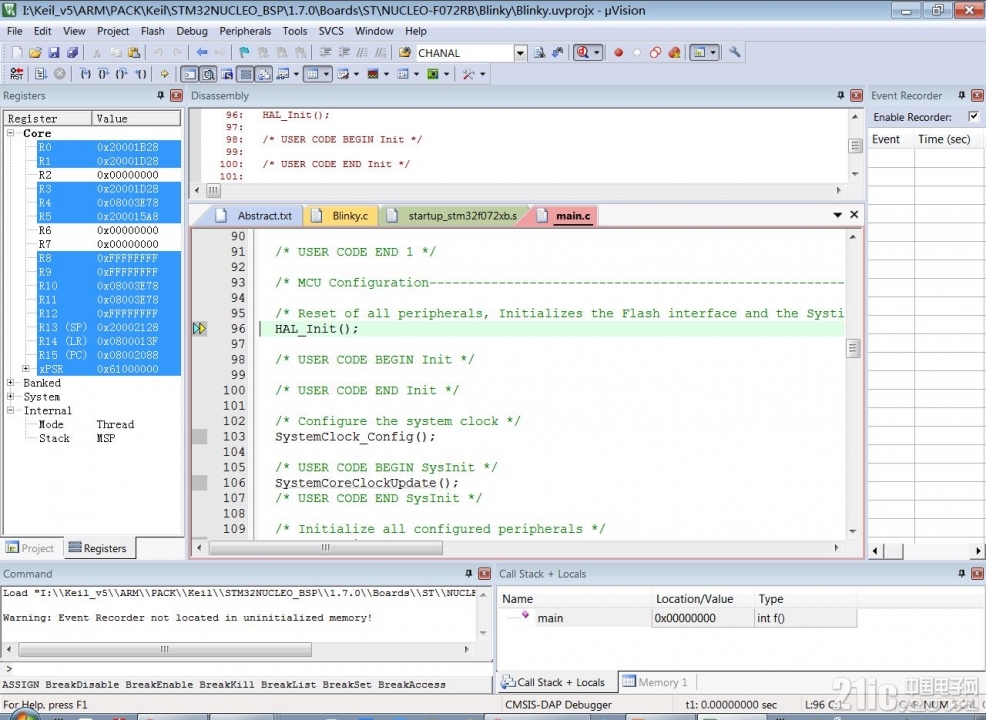
Task: Expand the Banked register group
Action: 11,382
